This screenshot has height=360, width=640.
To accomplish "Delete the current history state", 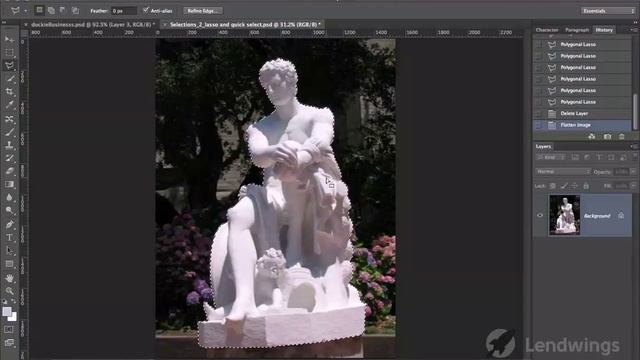I will (x=622, y=136).
